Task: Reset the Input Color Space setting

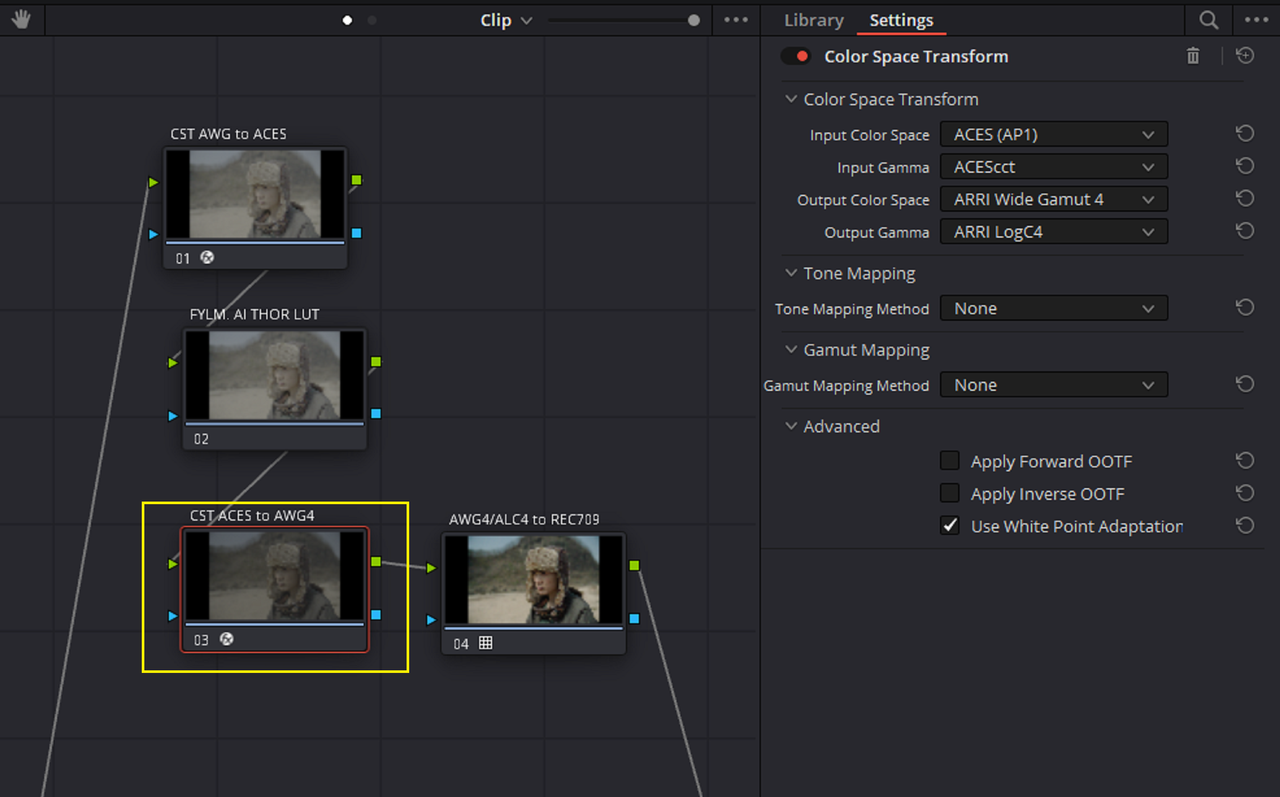Action: click(x=1245, y=134)
